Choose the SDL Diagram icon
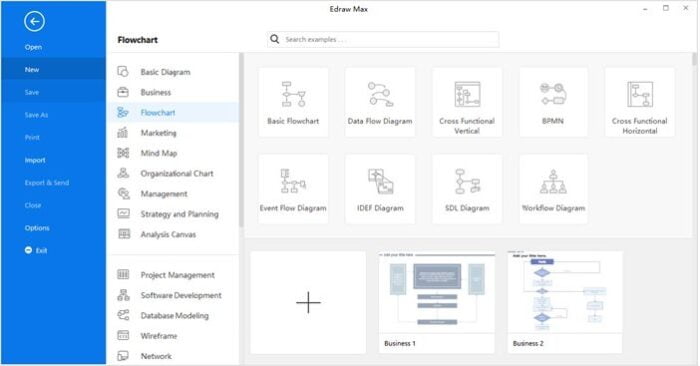The height and width of the screenshot is (366, 700). [x=467, y=181]
